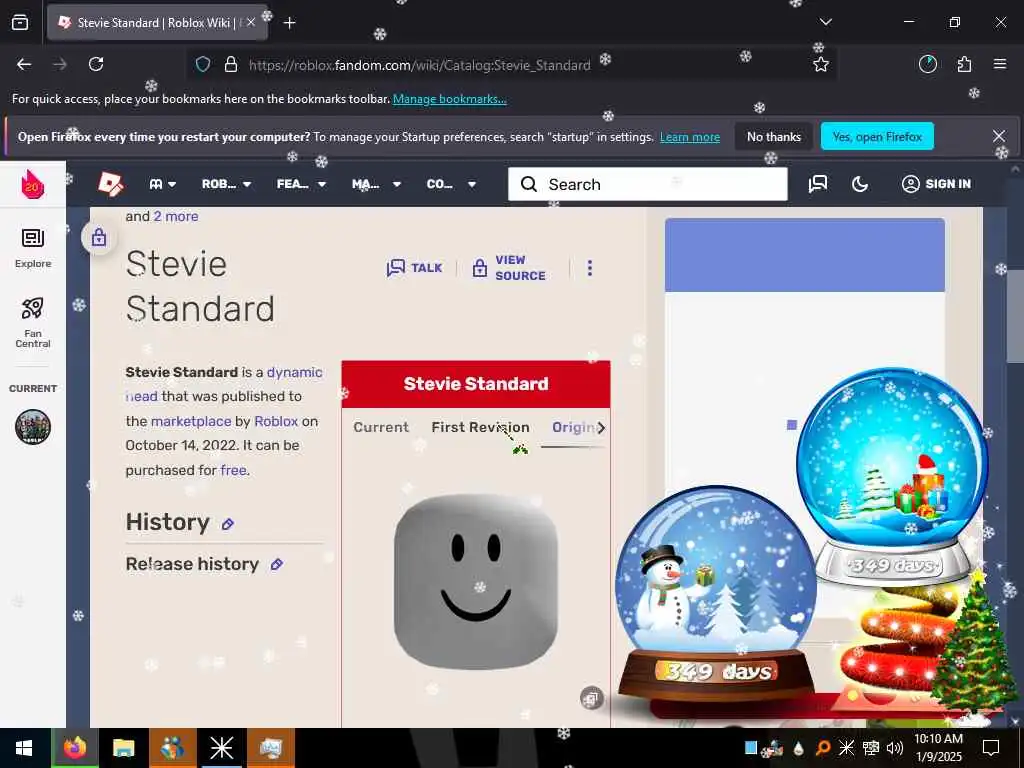The height and width of the screenshot is (768, 1024).
Task: Open wiki discussions icon
Action: [818, 184]
